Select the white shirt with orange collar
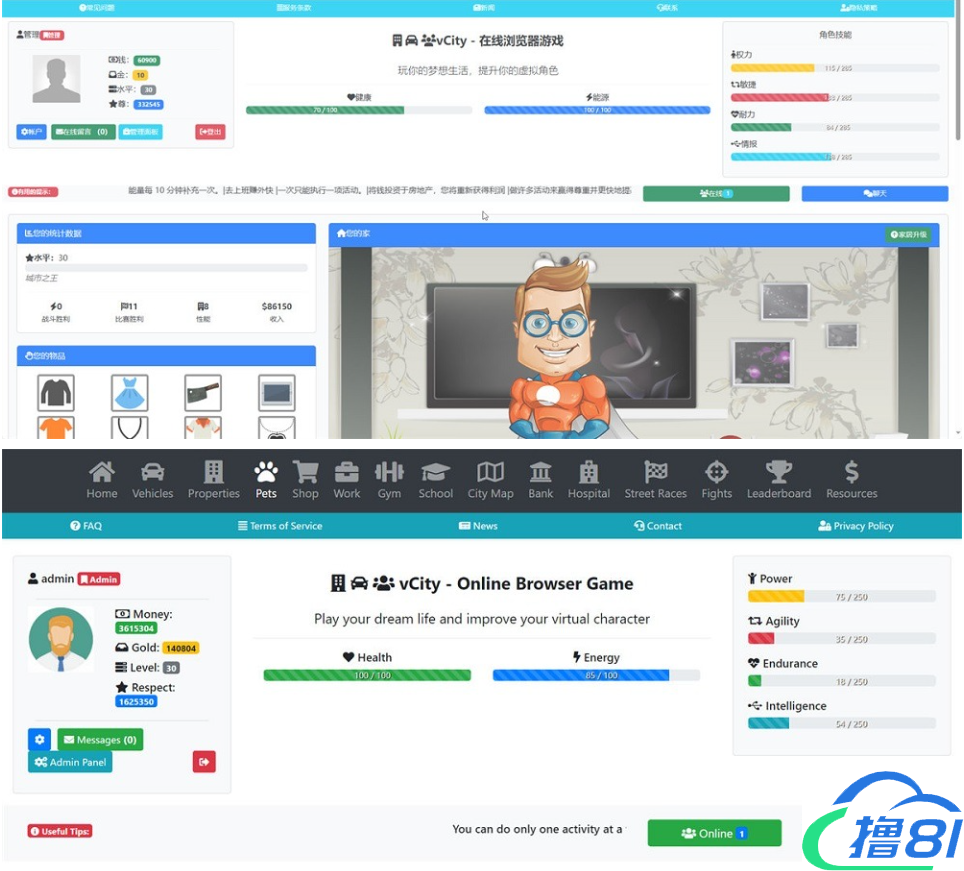Image resolution: width=964 pixels, height=871 pixels. coord(203,428)
